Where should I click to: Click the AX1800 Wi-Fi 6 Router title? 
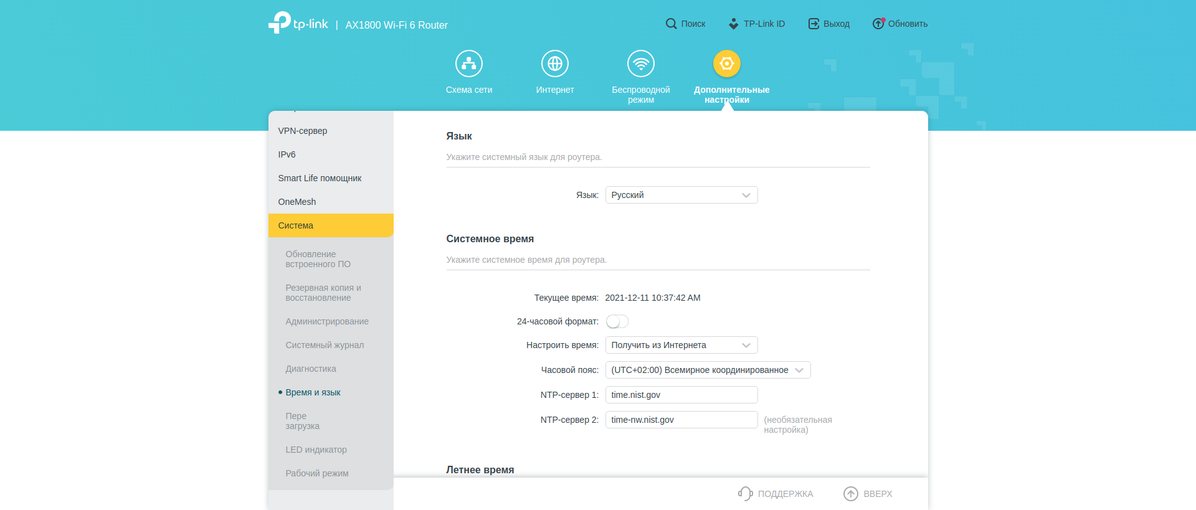click(x=397, y=25)
